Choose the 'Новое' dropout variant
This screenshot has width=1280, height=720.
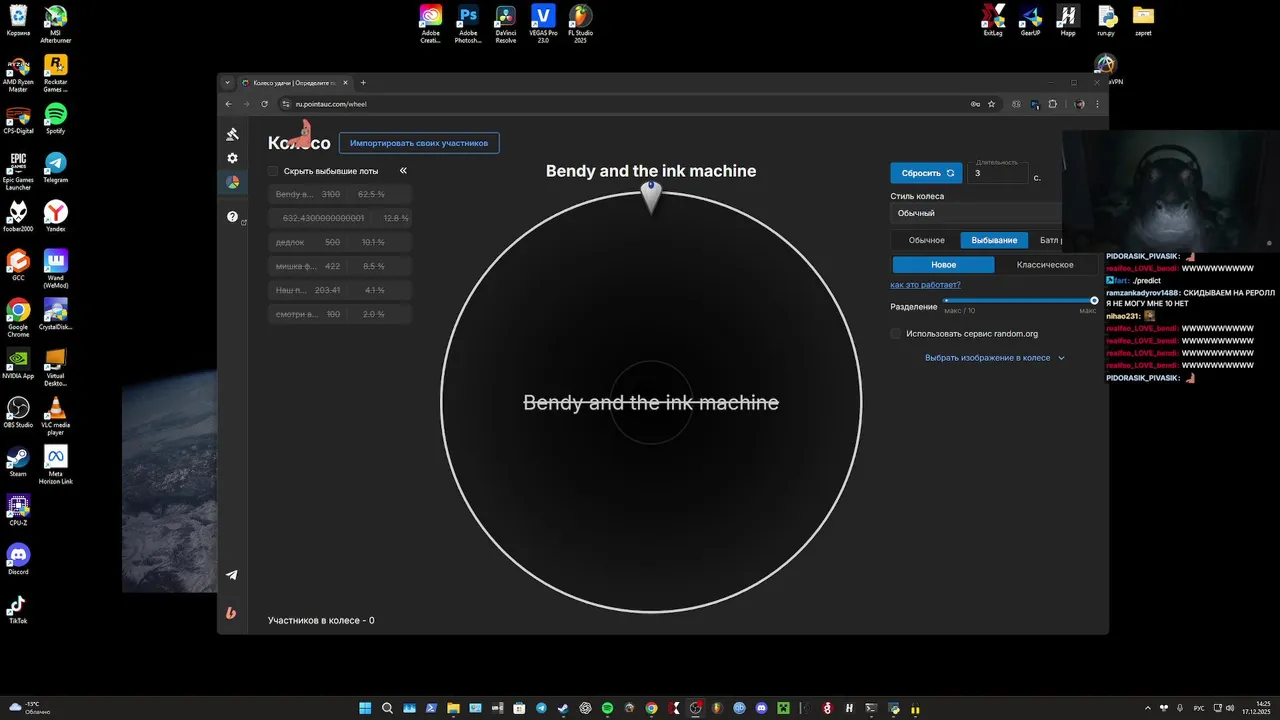pos(943,265)
